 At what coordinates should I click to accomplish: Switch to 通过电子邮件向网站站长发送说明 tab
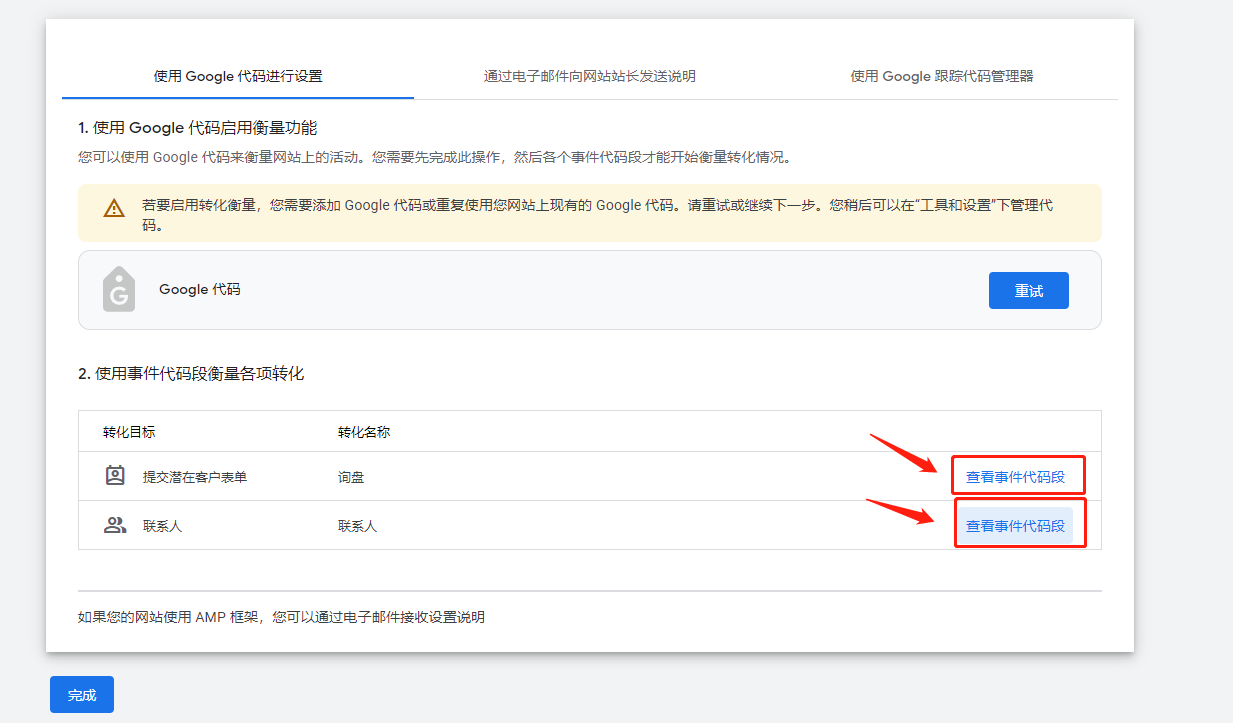click(590, 76)
